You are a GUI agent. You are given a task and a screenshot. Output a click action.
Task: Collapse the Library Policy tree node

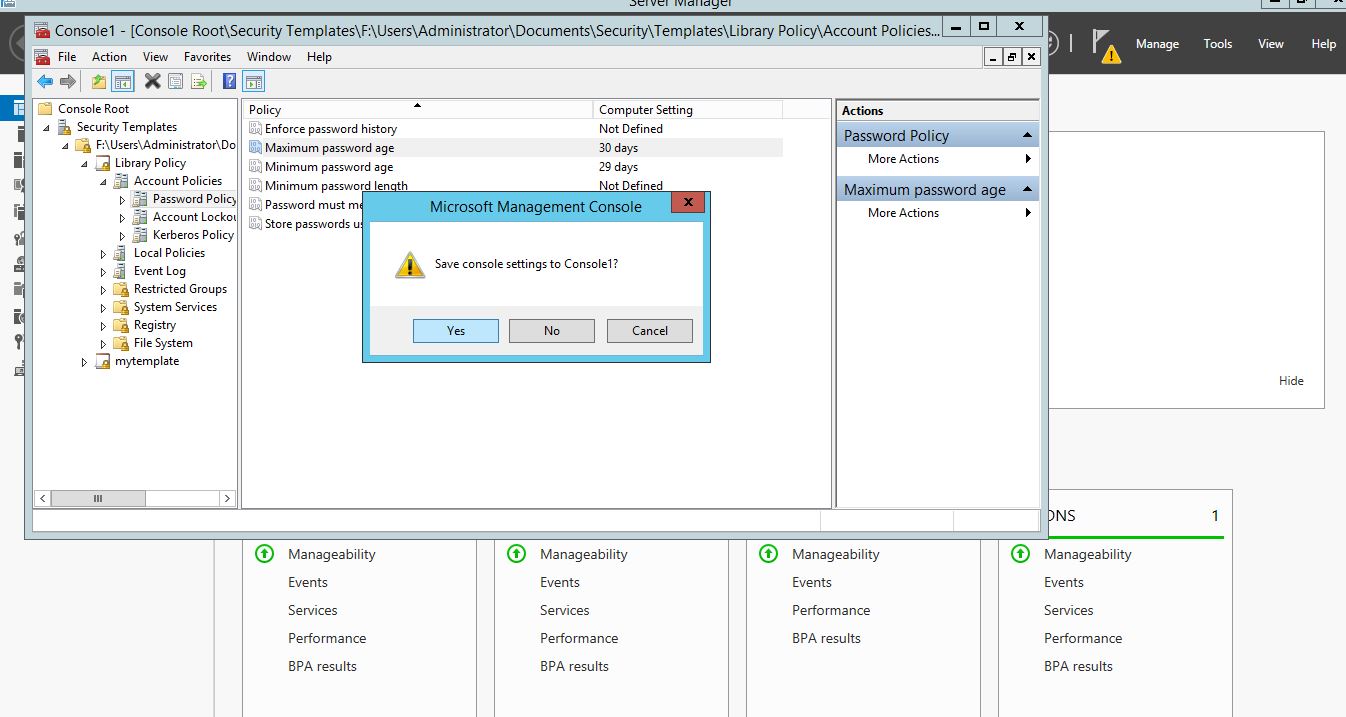click(84, 164)
